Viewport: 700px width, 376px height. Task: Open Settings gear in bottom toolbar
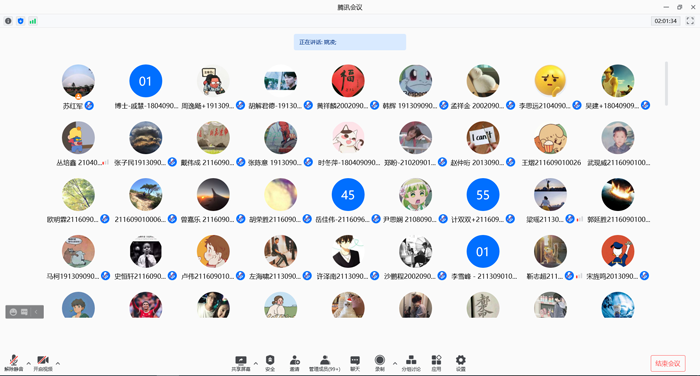coord(461,363)
